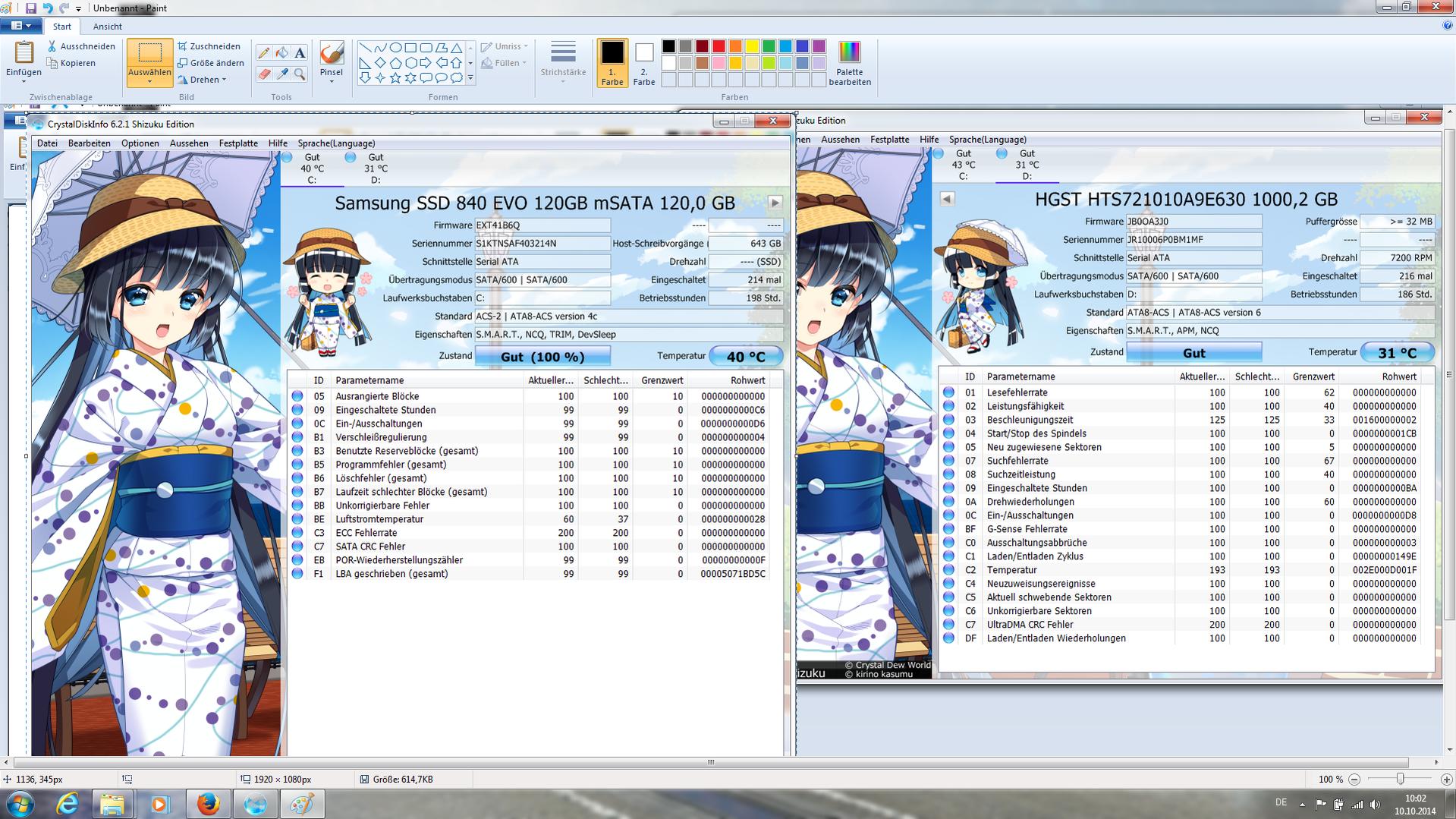Show hidden tray icons arrow

pos(1303,805)
